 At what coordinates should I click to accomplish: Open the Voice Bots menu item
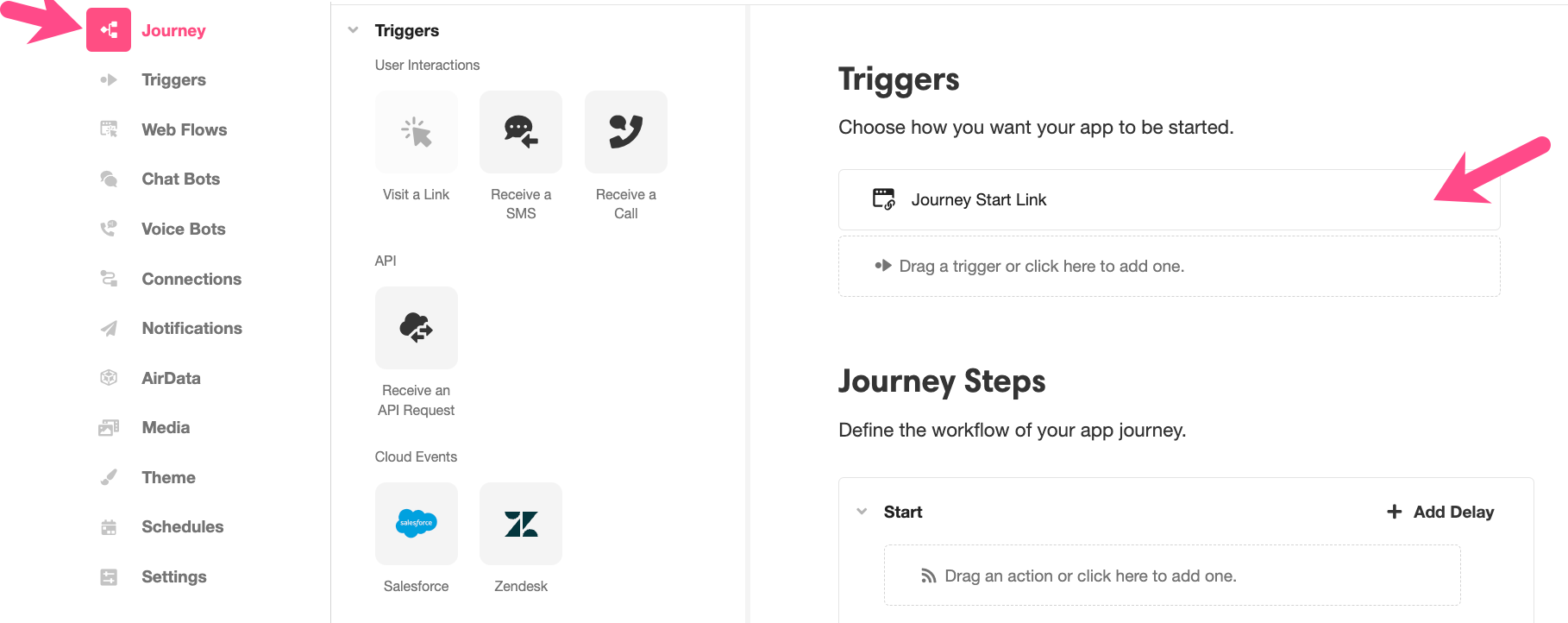pyautogui.click(x=183, y=229)
